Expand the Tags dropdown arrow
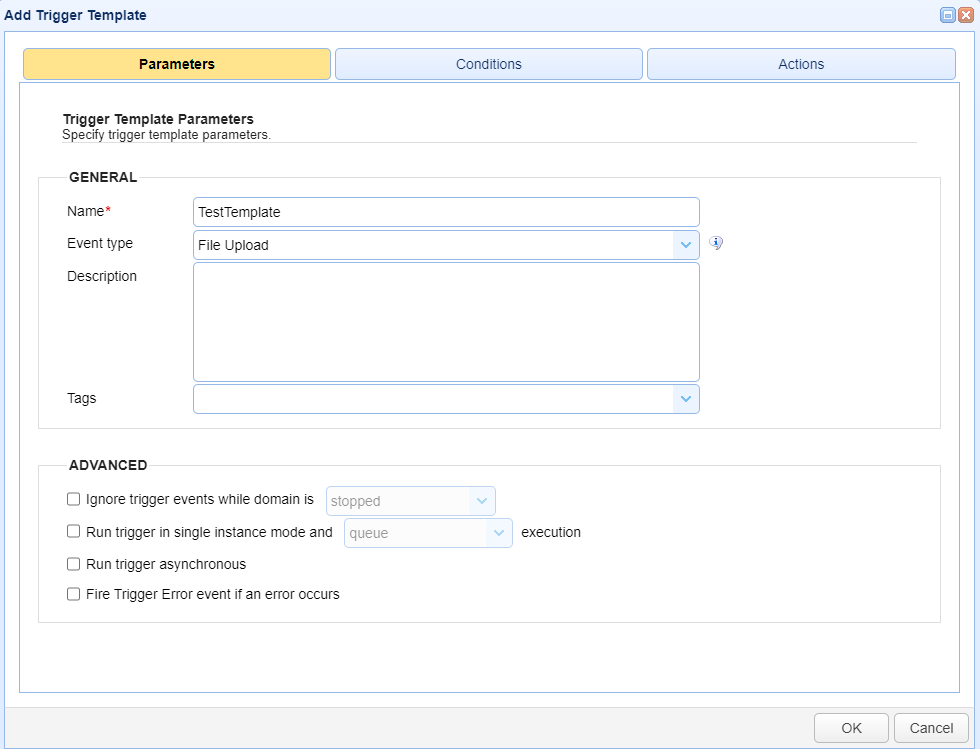This screenshot has width=980, height=749. tap(686, 399)
